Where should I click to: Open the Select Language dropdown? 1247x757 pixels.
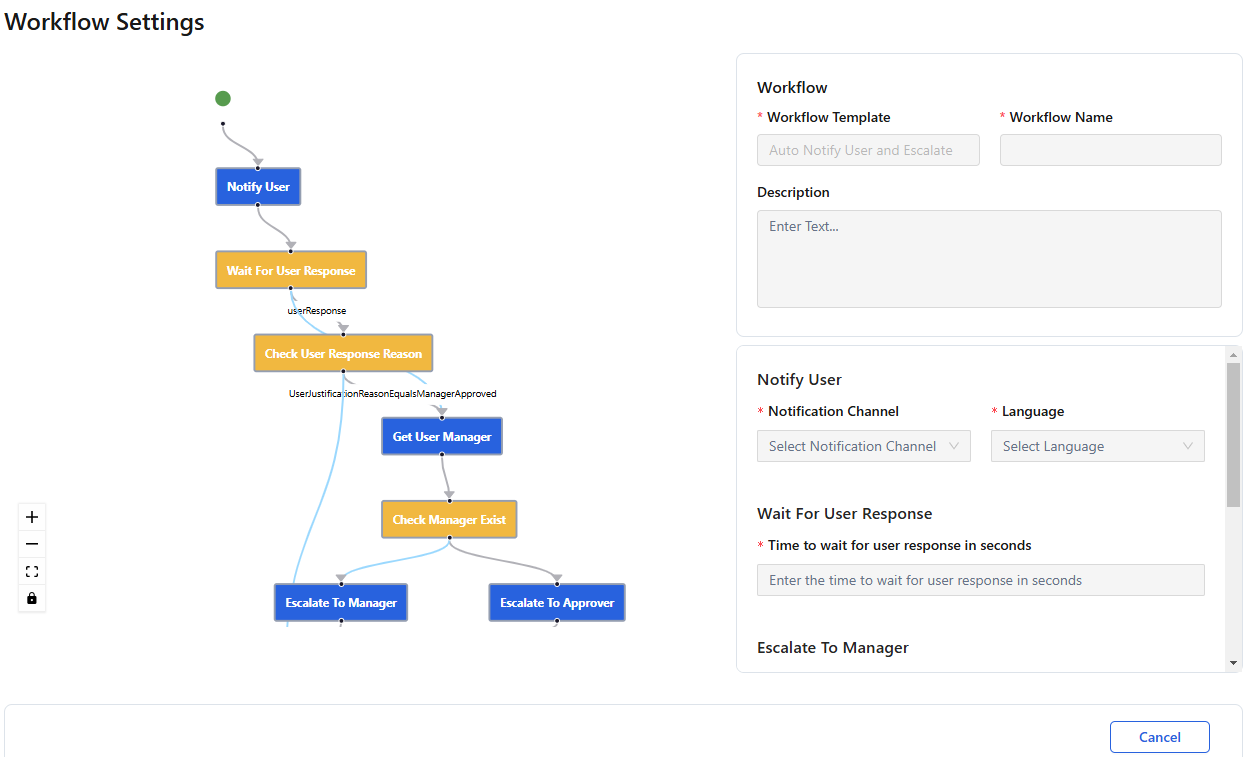1097,446
